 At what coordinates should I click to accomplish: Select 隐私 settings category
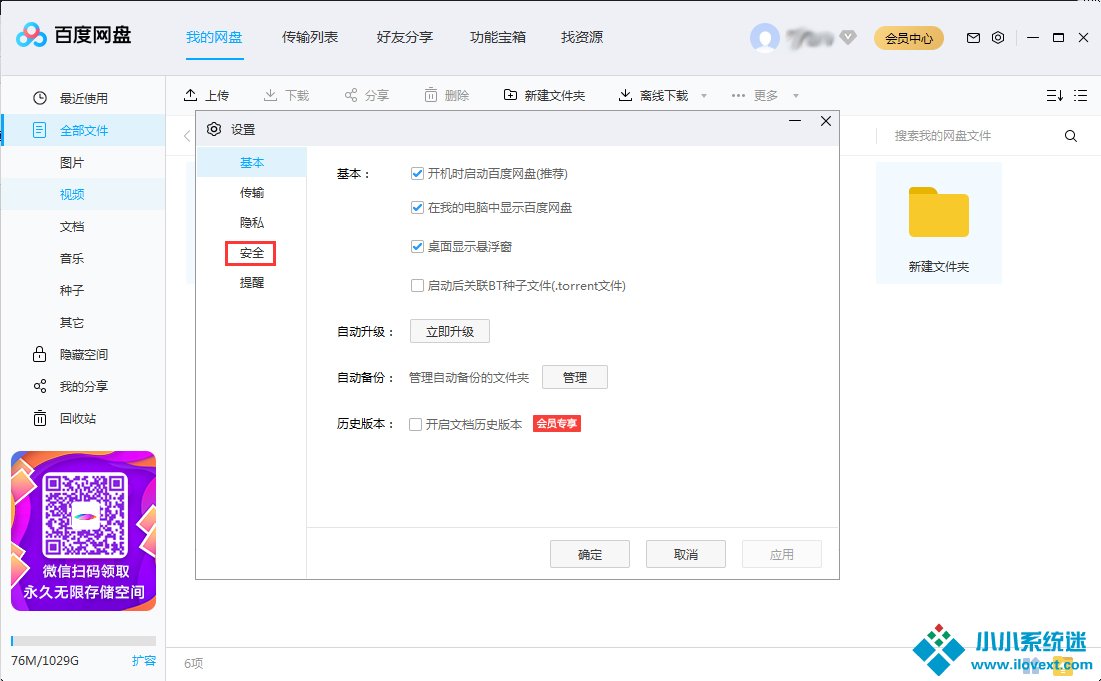point(252,223)
